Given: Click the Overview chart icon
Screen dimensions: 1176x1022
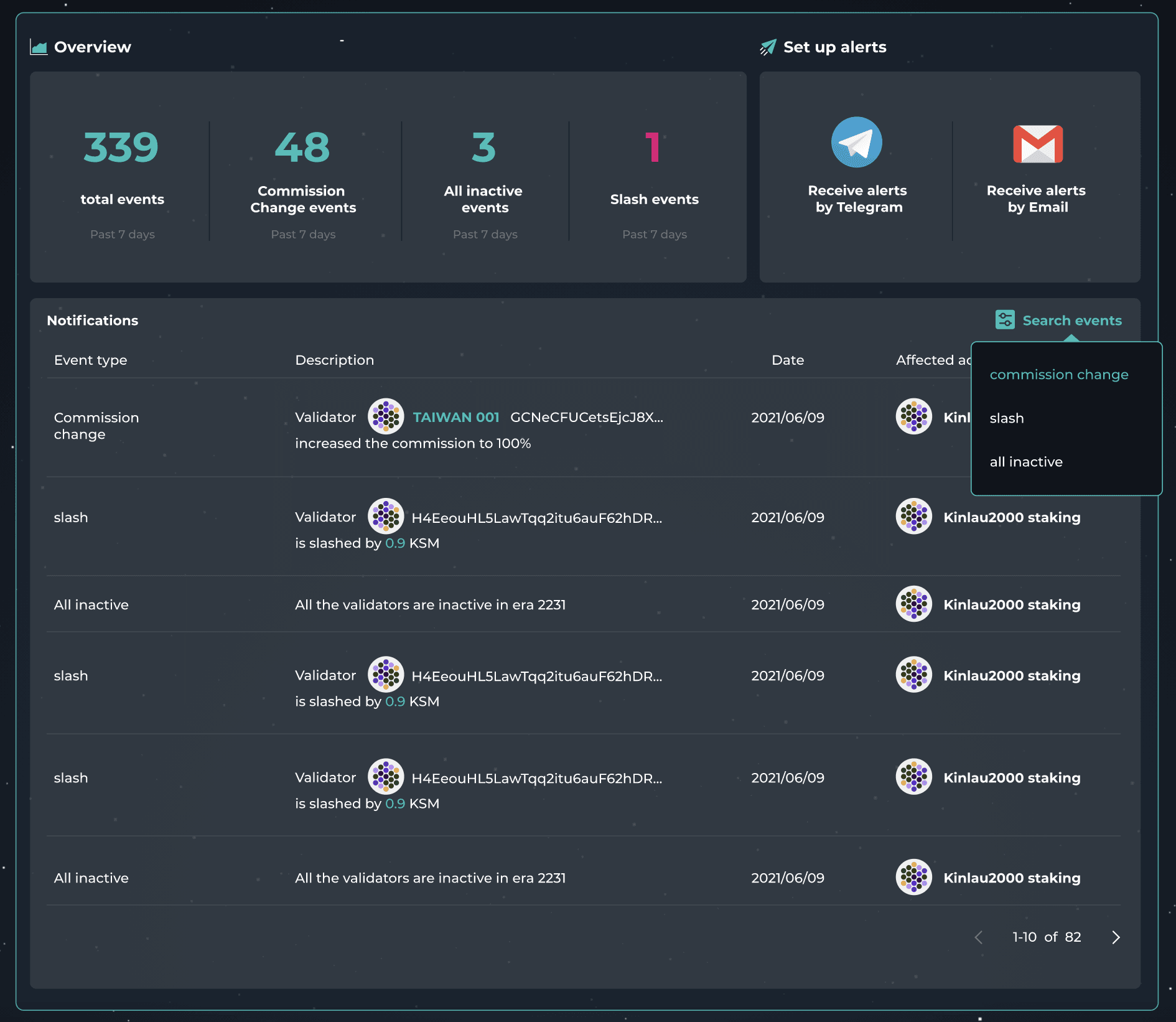Looking at the screenshot, I should coord(39,47).
